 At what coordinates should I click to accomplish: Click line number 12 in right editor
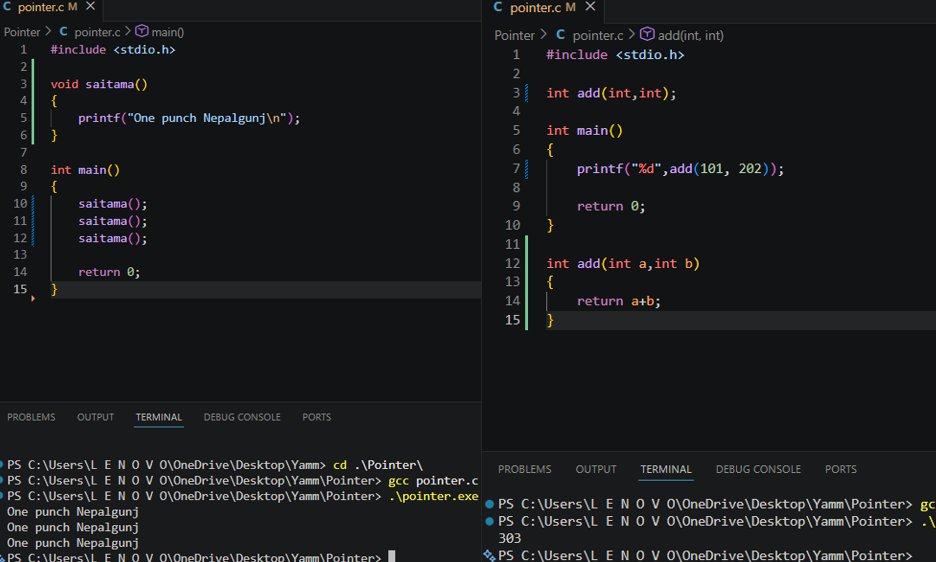click(x=512, y=263)
